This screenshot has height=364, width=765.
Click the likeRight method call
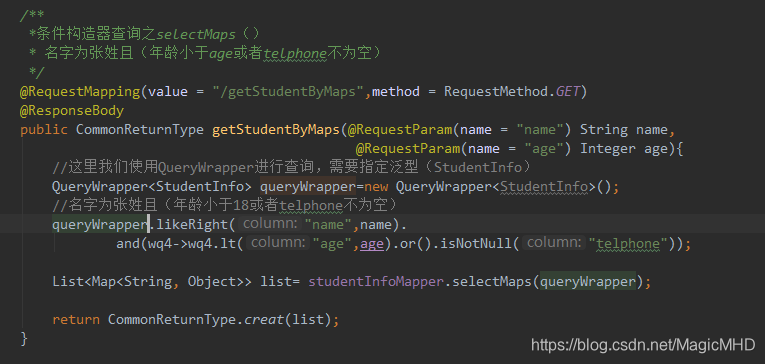[193, 224]
